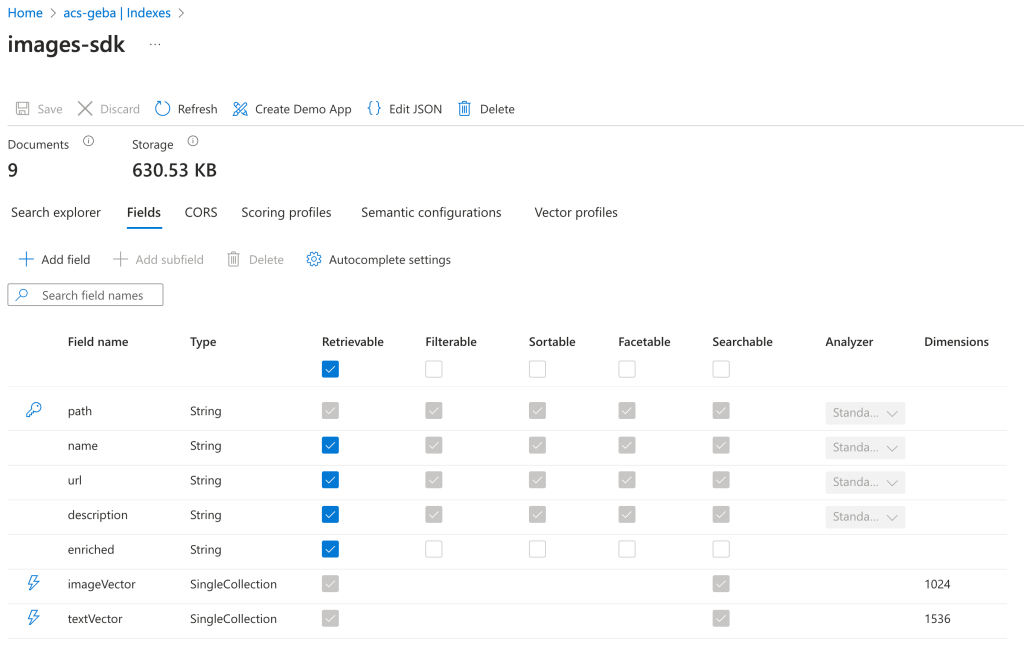The image size is (1024, 658).
Task: Open the Analyzer dropdown for url
Action: (x=865, y=482)
